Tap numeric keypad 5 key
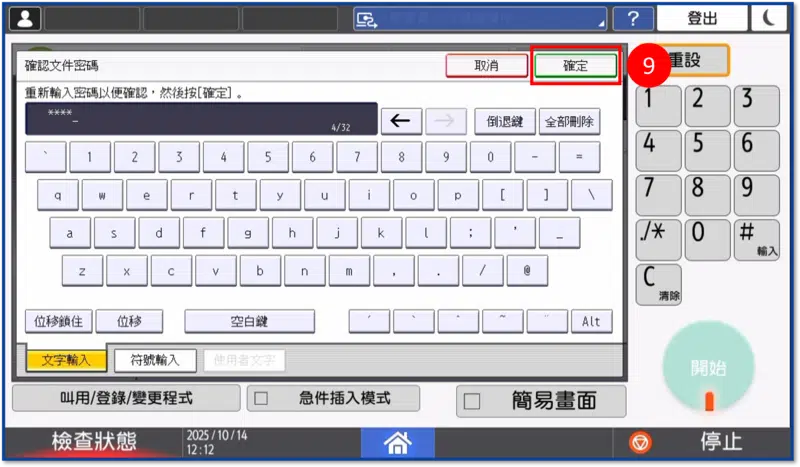The width and height of the screenshot is (800, 467). [x=707, y=150]
